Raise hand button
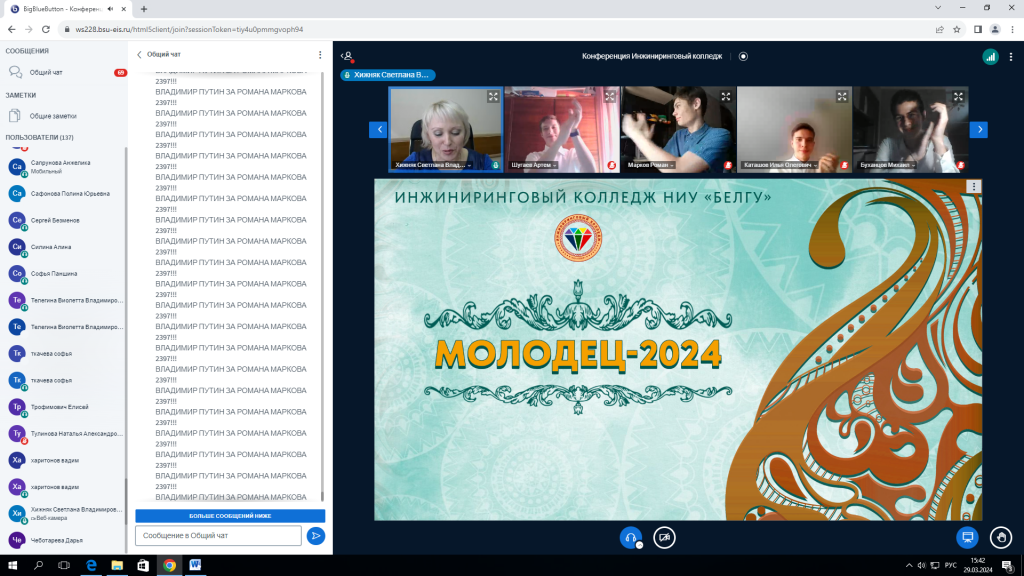The image size is (1024, 576). click(1000, 537)
